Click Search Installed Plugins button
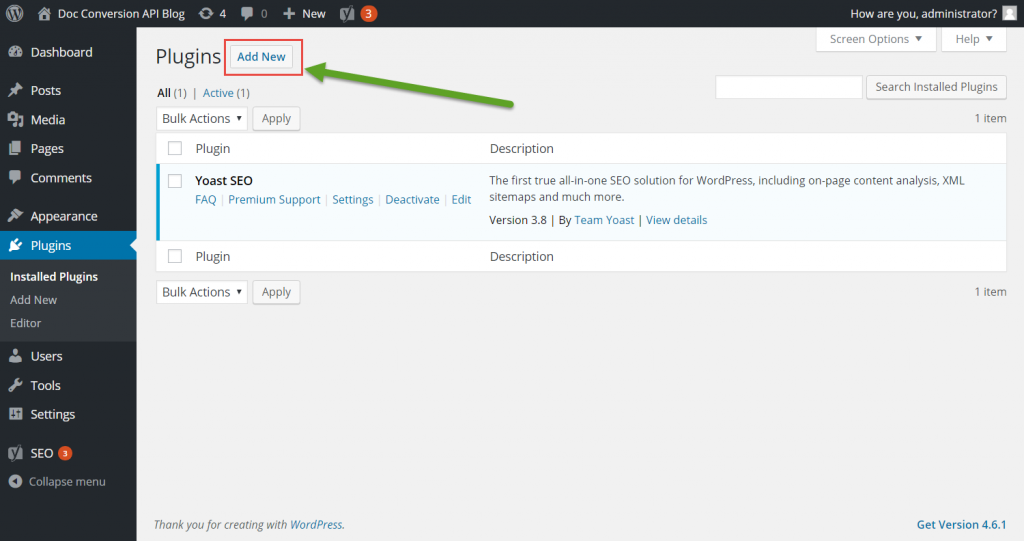 click(936, 87)
